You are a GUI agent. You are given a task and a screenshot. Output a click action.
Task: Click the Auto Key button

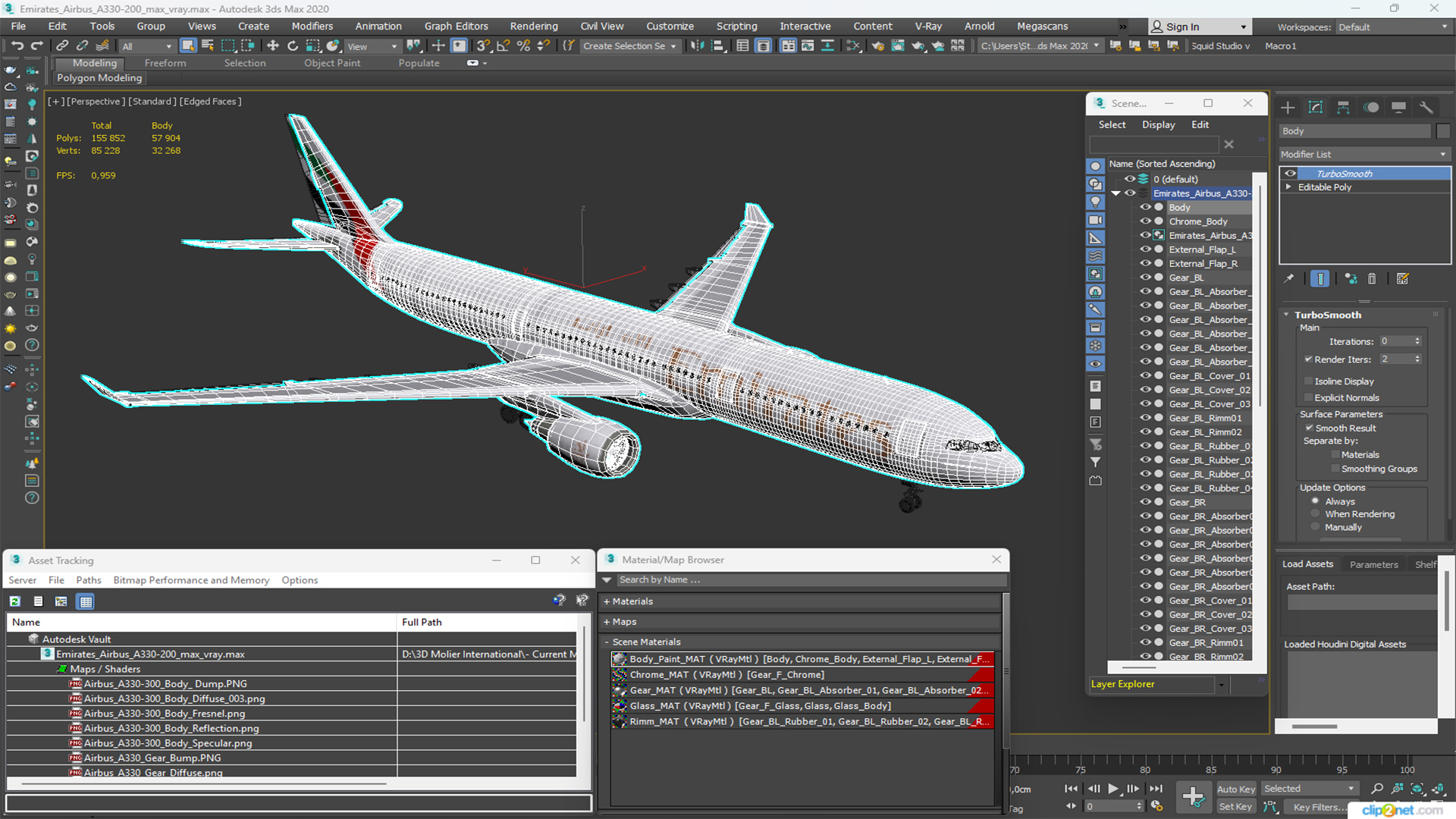point(1235,789)
